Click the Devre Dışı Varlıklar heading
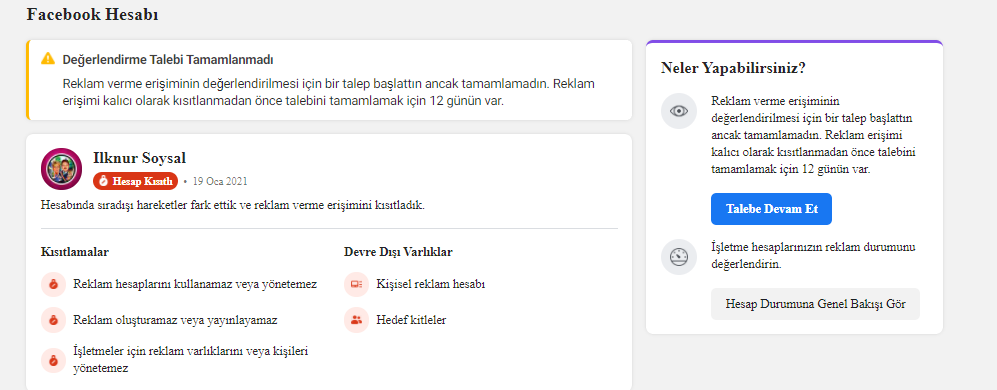This screenshot has width=997, height=390. pos(398,252)
